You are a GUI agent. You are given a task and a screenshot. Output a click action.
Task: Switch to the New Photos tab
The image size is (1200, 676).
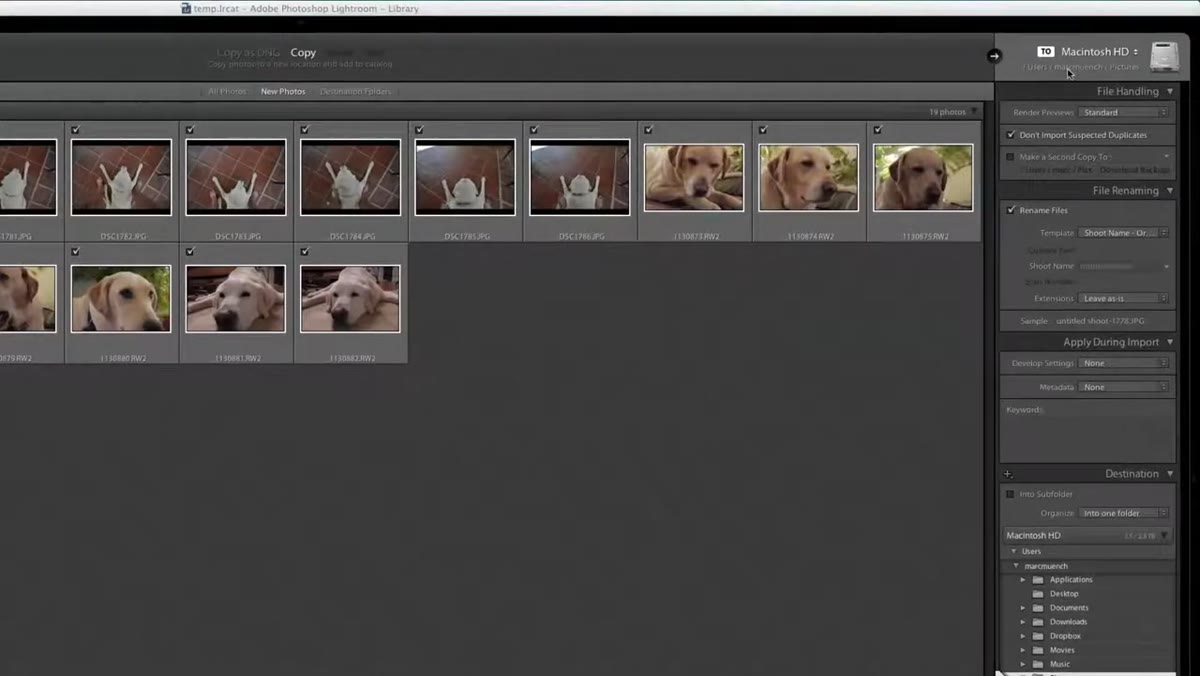tap(283, 92)
